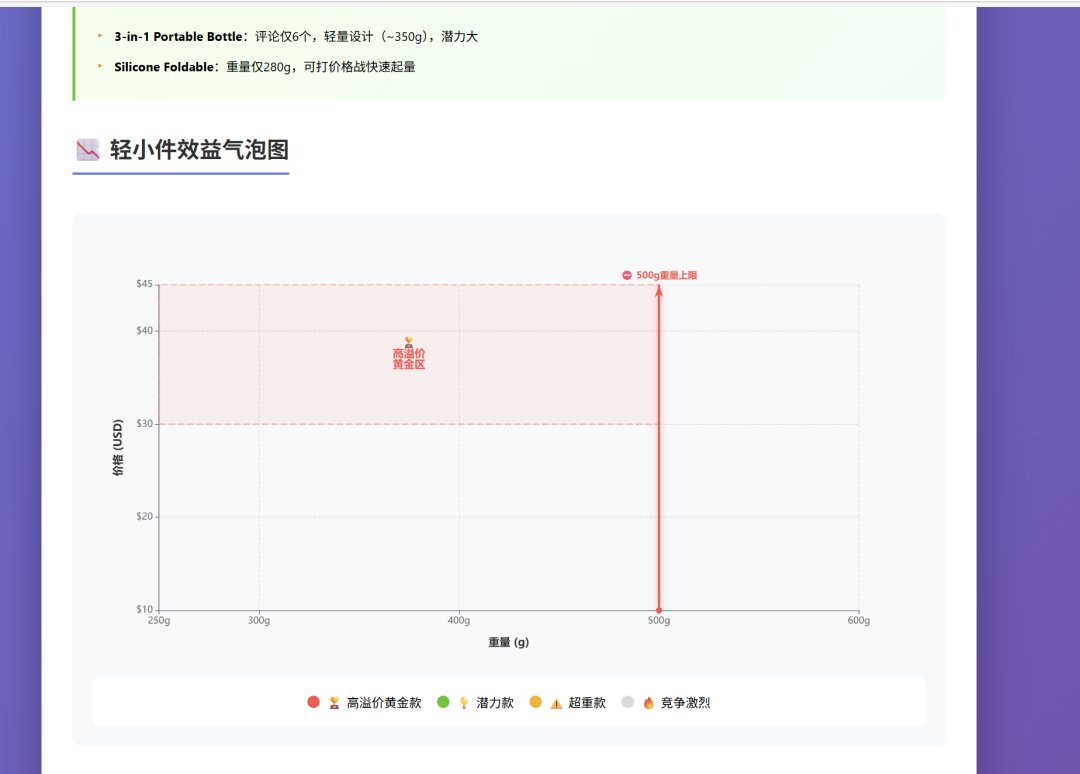Click the chart icon beside 轻小件效益气泡图 heading
The image size is (1080, 774).
(87, 149)
